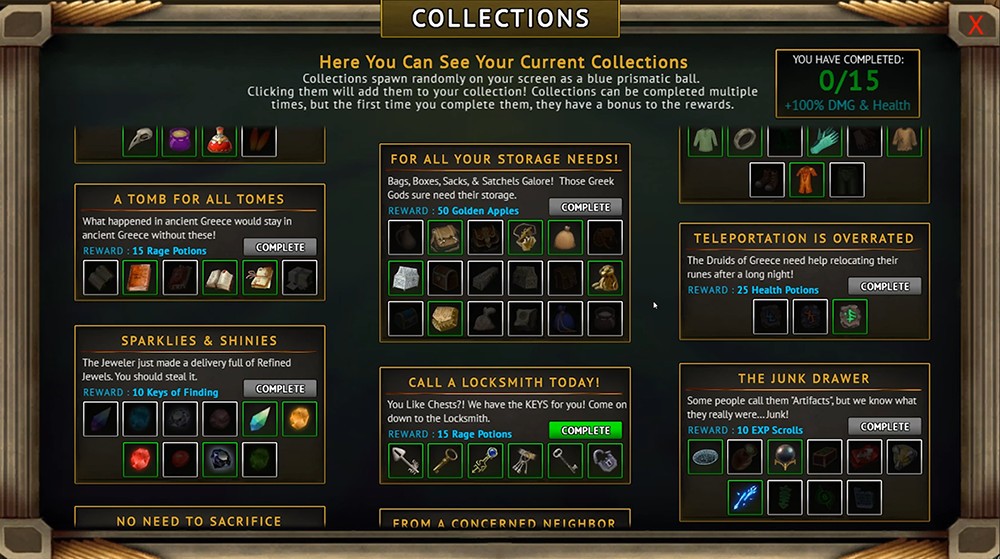
Task: Click the red potion flask icon
Action: coord(219,140)
